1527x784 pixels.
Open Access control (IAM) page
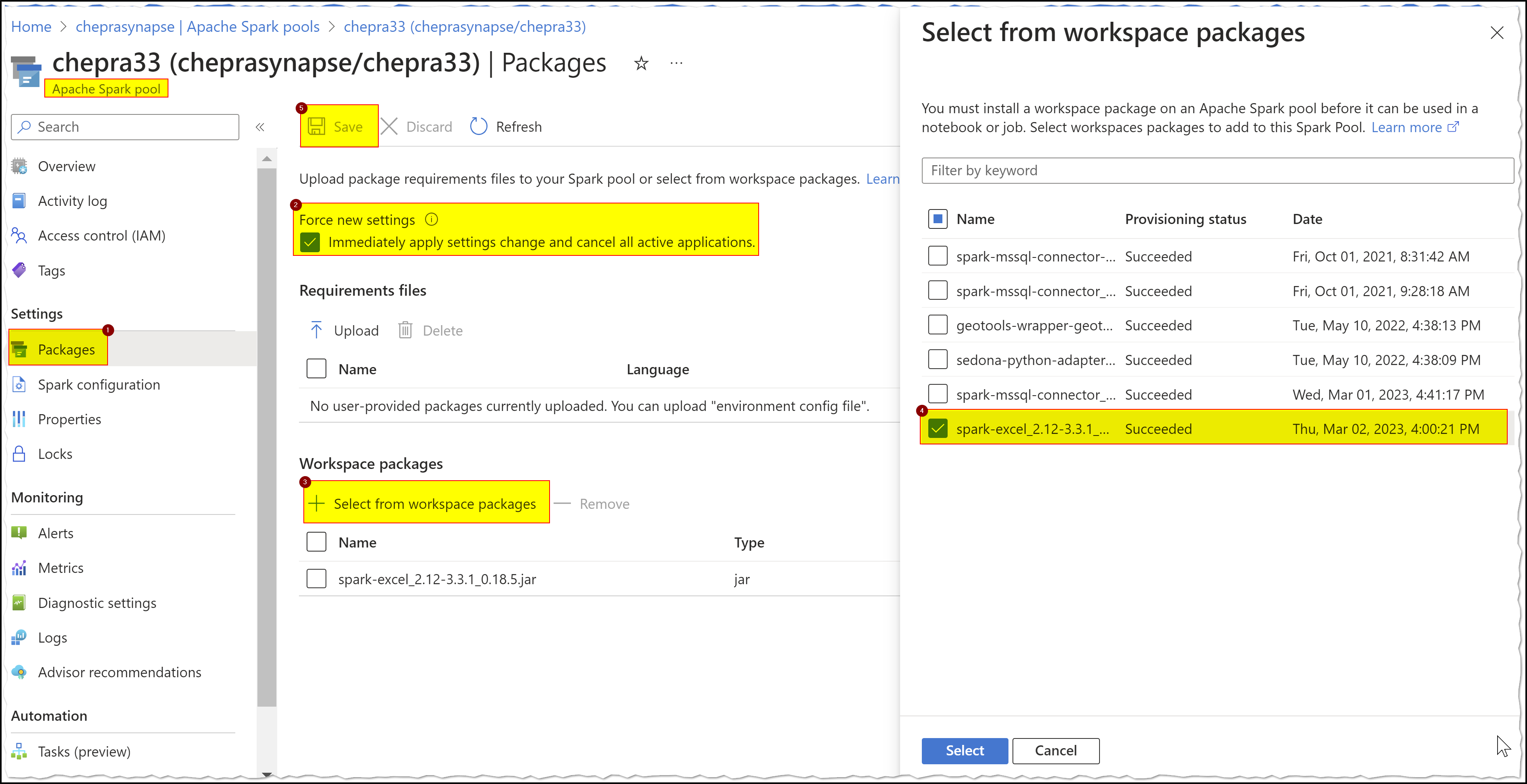coord(102,235)
